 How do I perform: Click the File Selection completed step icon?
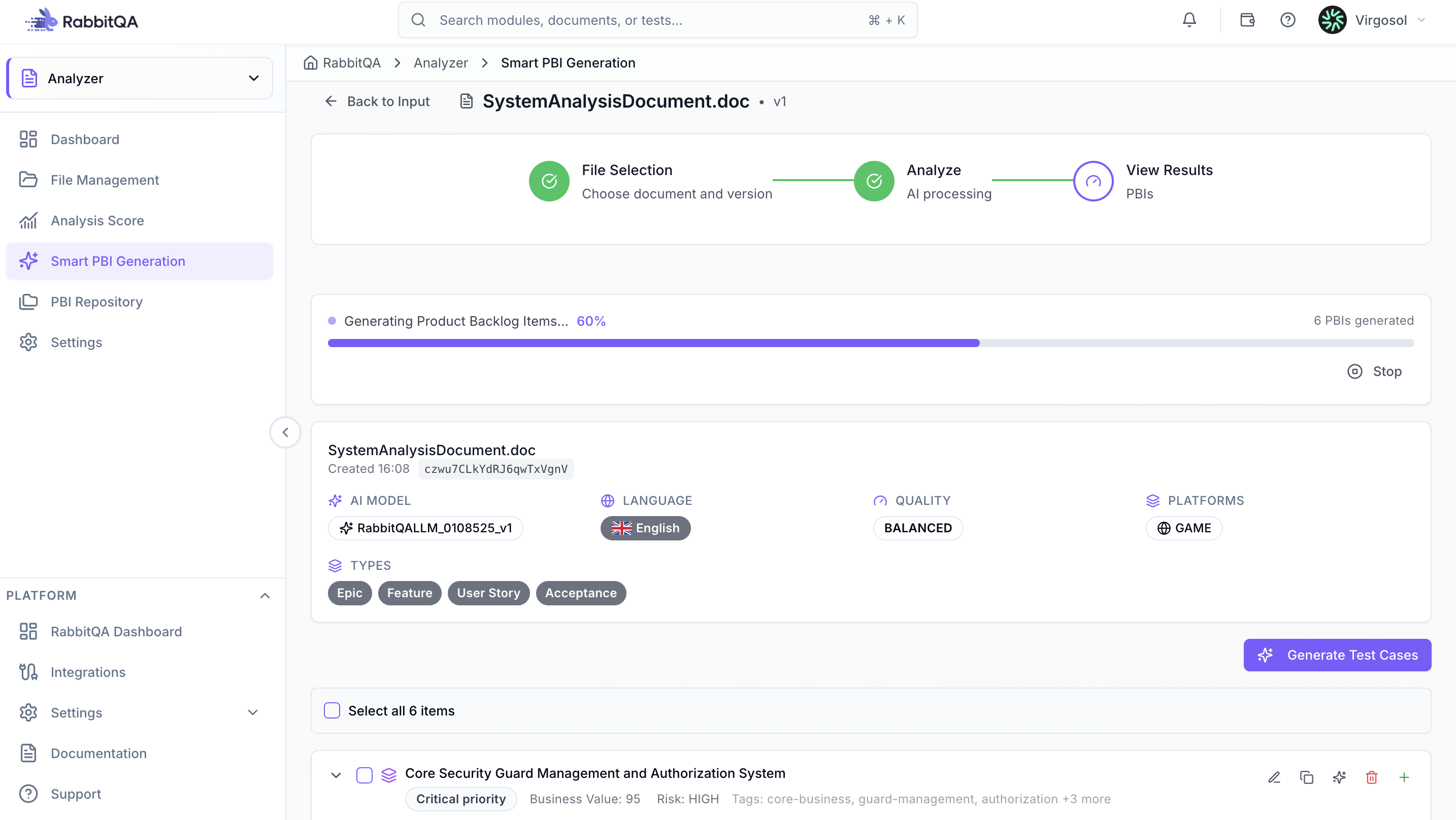pos(549,181)
